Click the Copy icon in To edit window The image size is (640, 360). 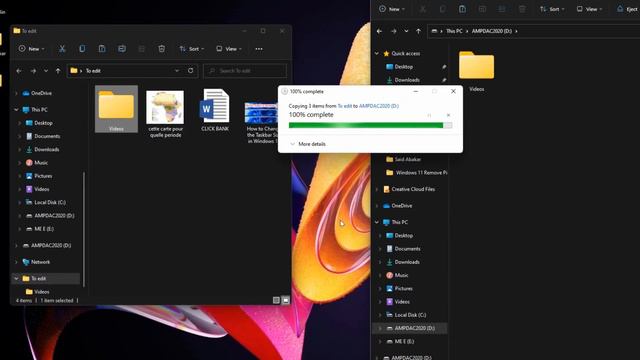tap(82, 49)
